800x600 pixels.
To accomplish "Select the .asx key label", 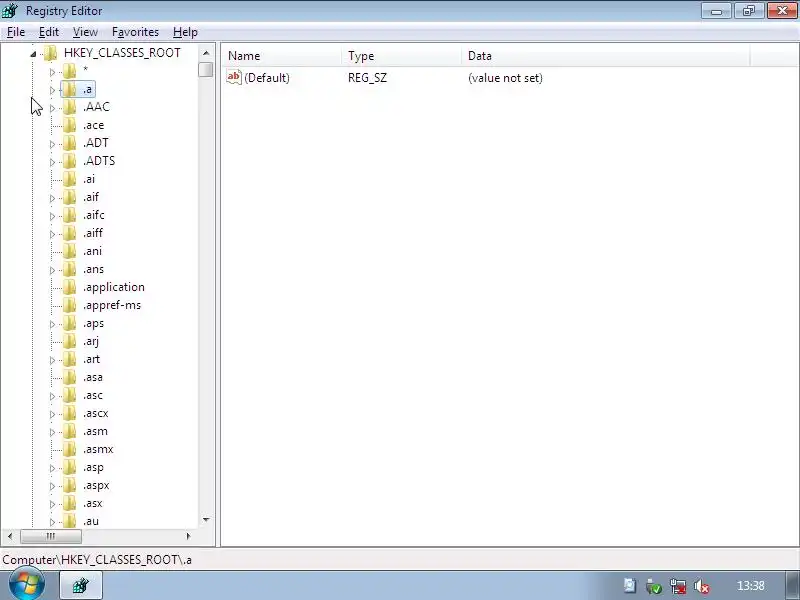I will pyautogui.click(x=93, y=504).
